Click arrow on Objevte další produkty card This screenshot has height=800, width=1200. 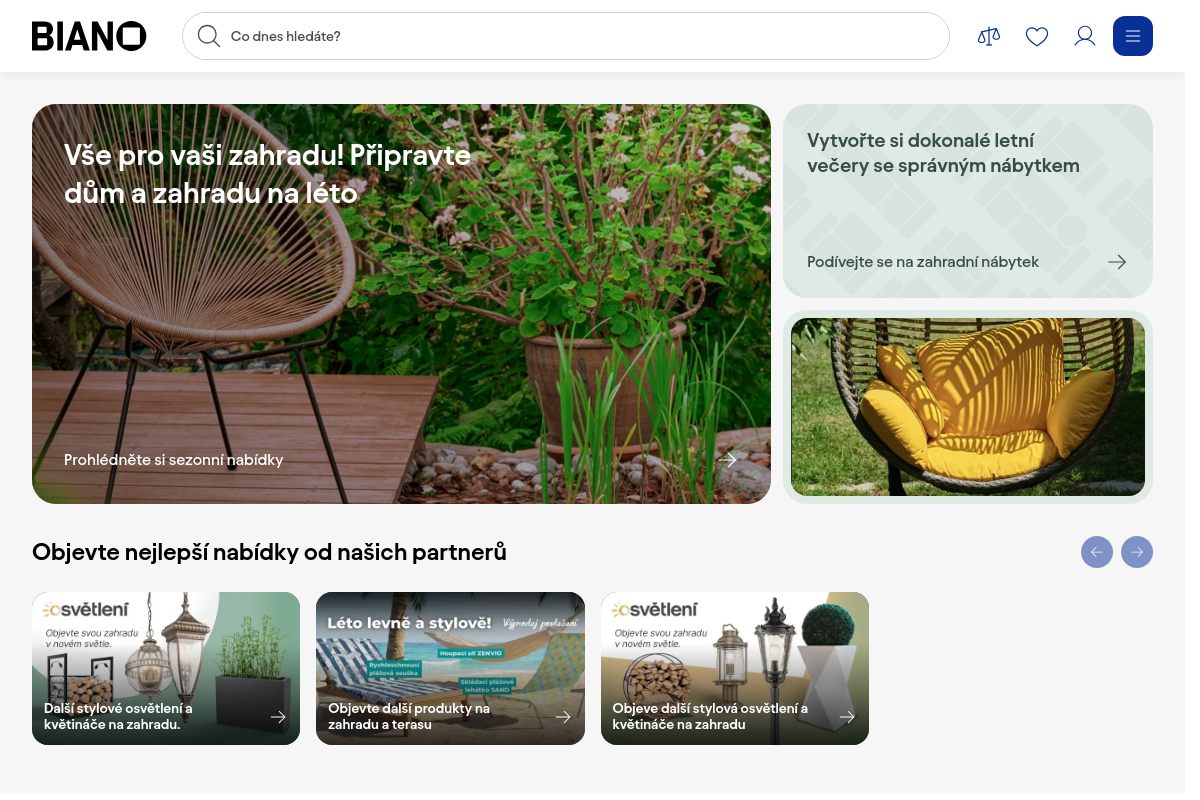click(563, 717)
